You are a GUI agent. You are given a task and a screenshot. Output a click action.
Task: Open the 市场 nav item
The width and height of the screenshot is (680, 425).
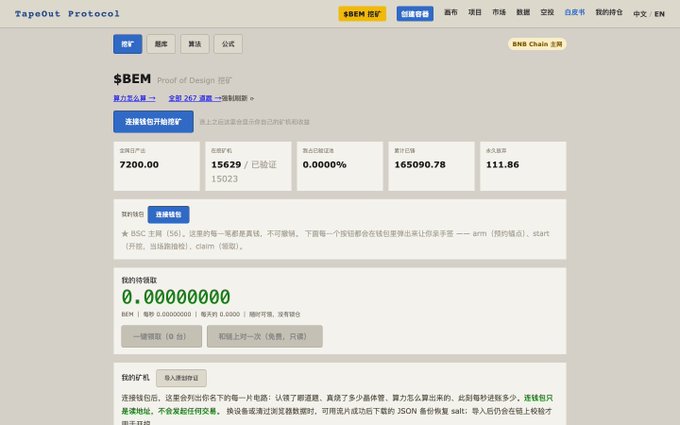499,13
